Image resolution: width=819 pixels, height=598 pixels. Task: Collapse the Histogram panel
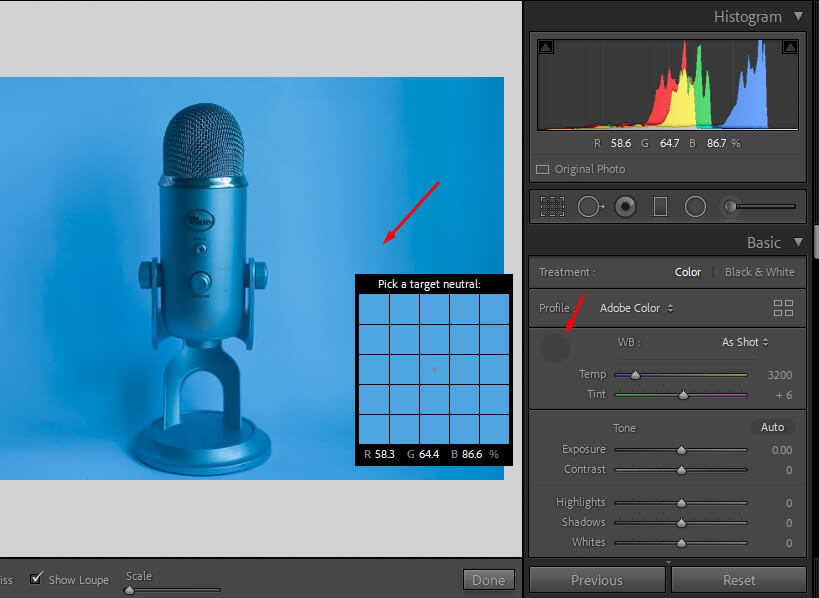[798, 16]
